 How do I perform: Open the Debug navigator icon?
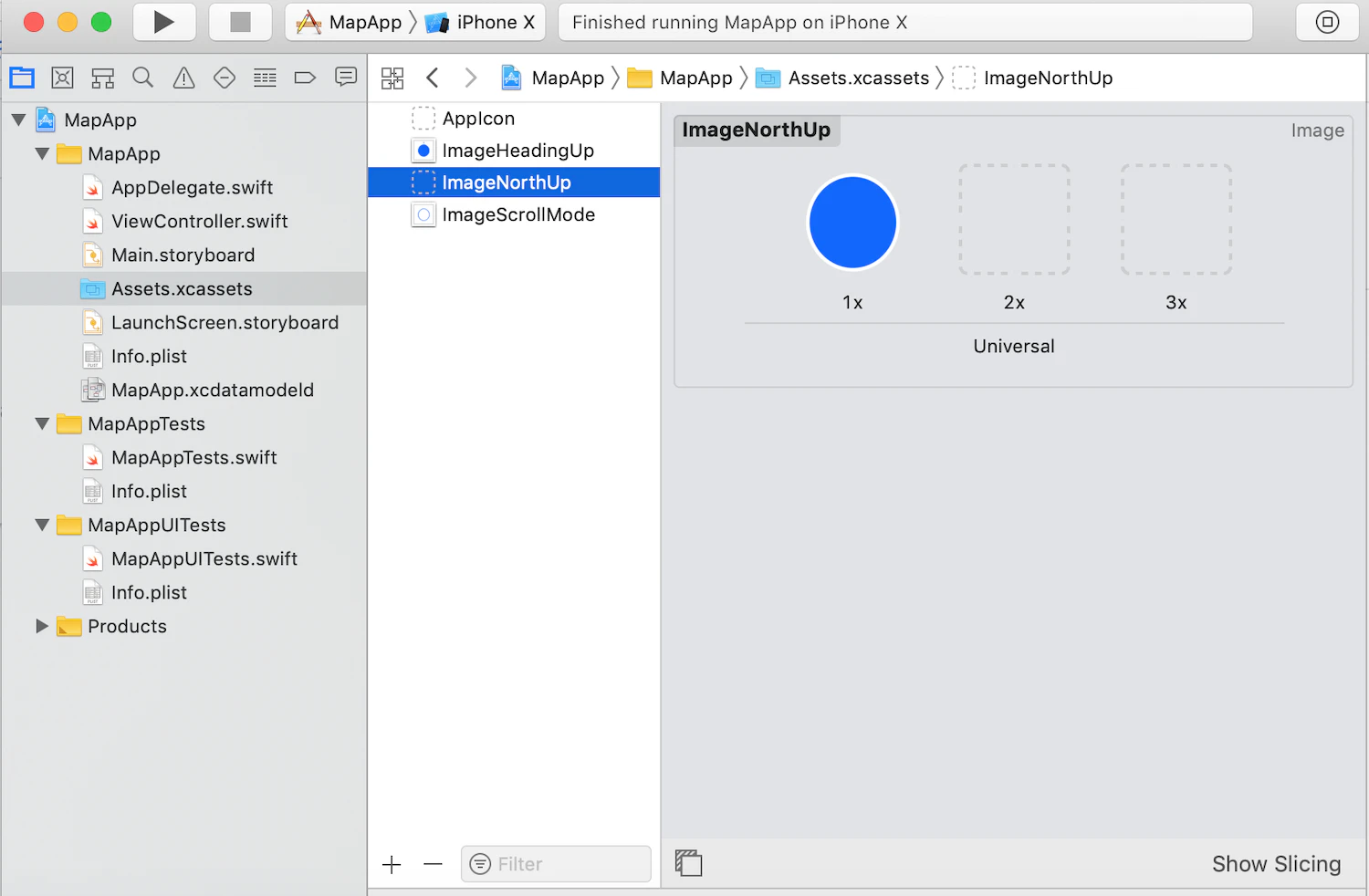tap(265, 78)
